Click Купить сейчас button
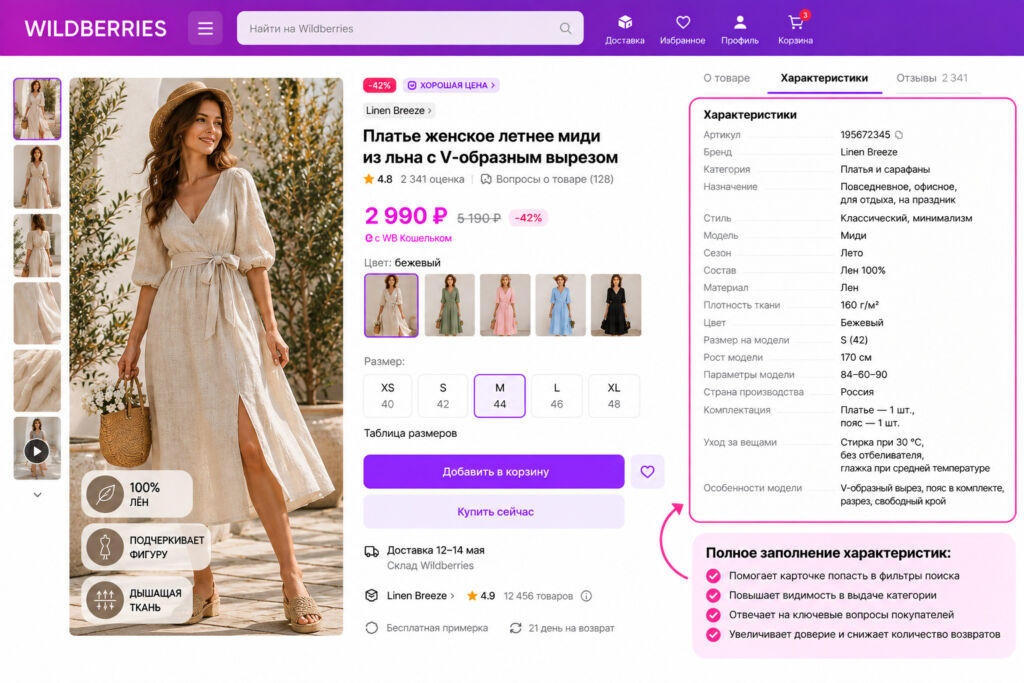This screenshot has width=1024, height=683. click(494, 512)
